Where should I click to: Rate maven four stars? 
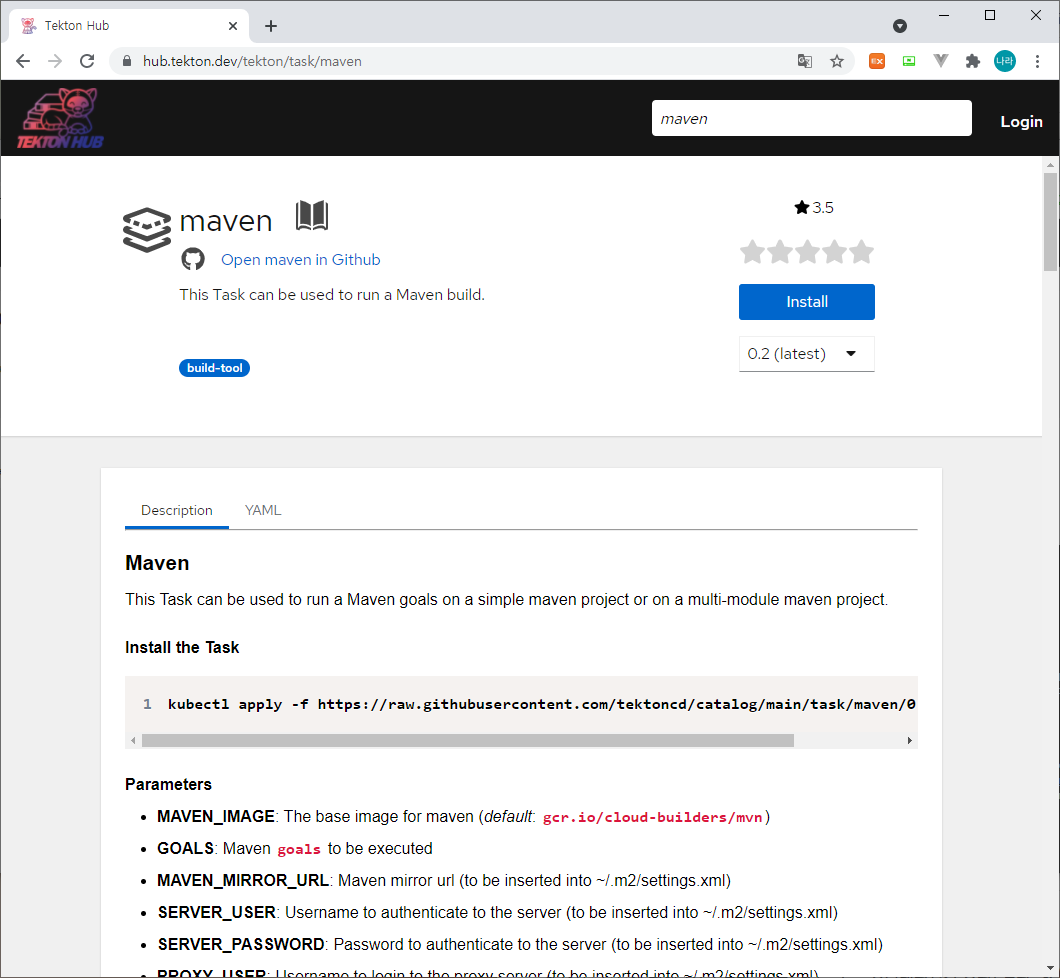[x=834, y=252]
